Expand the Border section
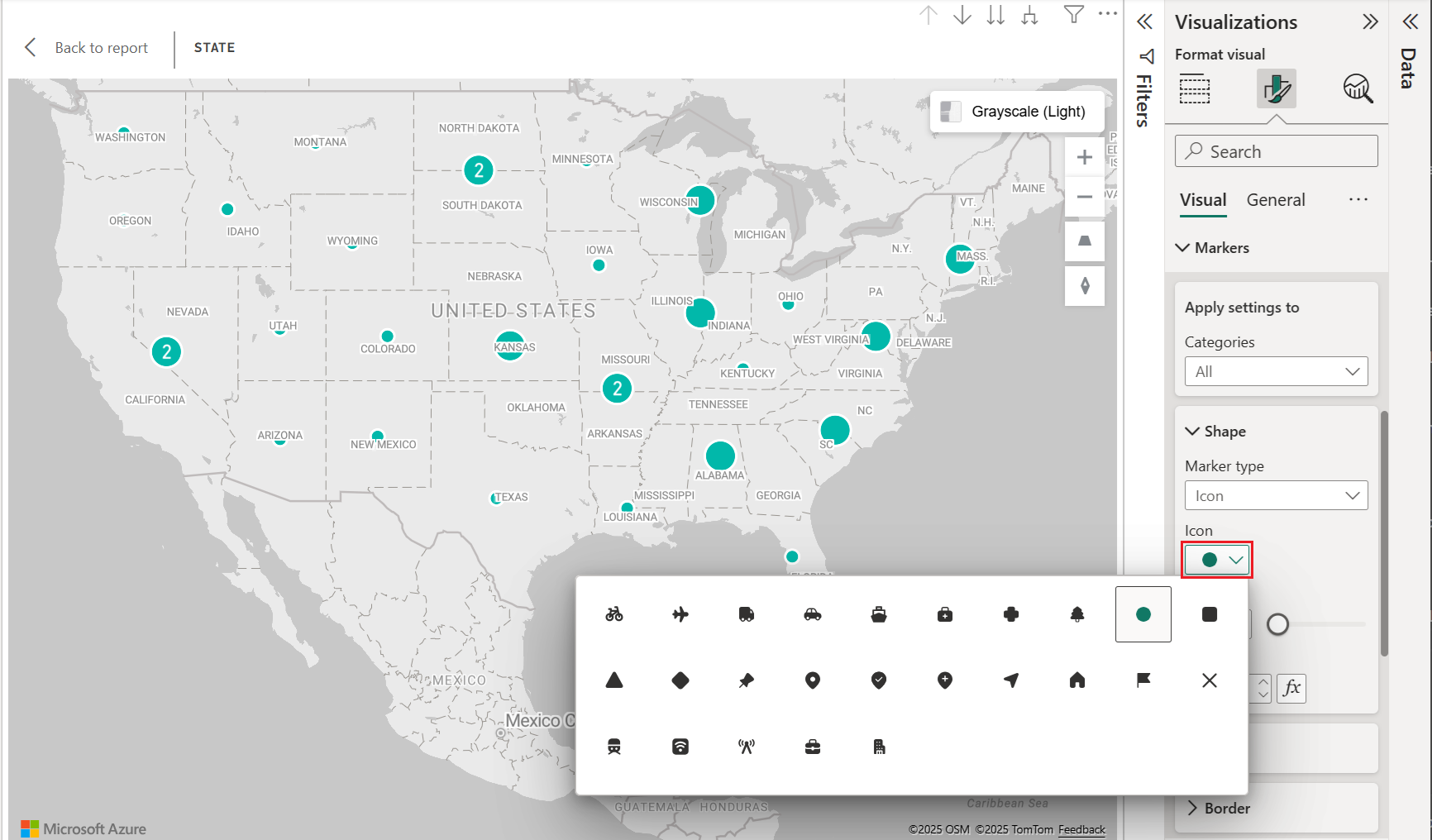The image size is (1432, 840). 1227,808
